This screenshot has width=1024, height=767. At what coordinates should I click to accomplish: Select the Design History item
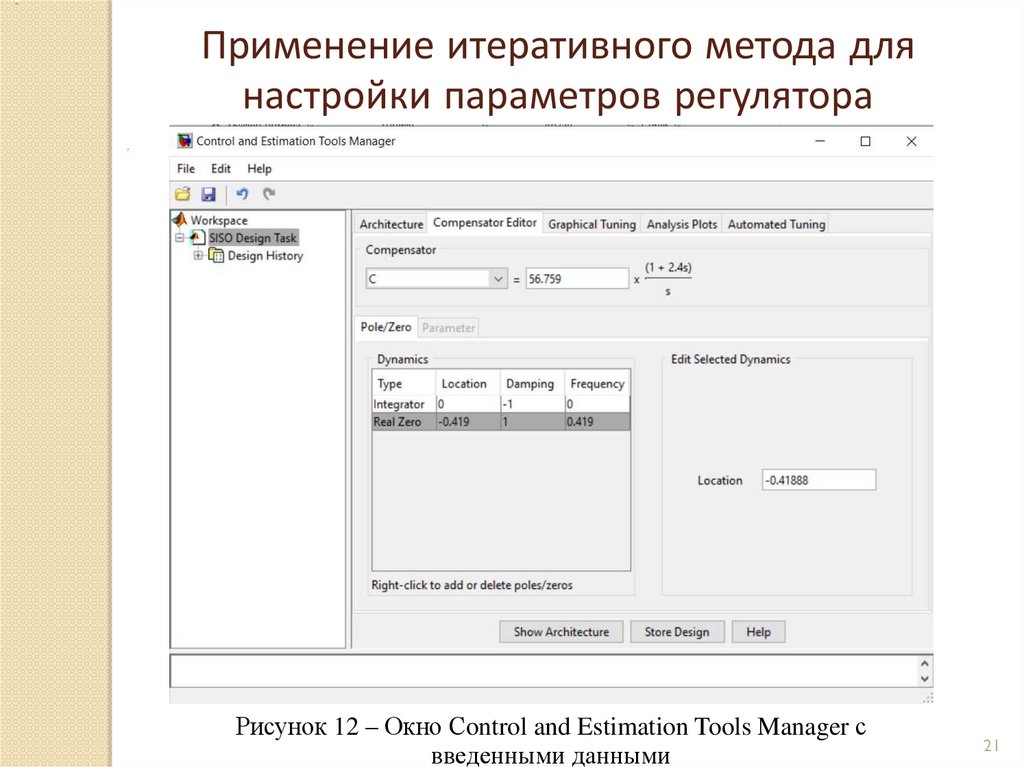tap(265, 255)
